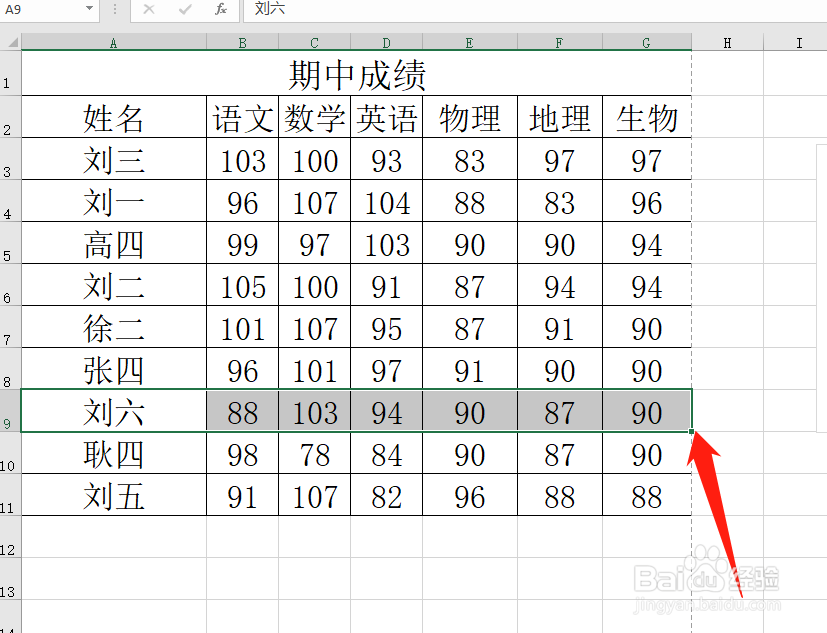Click the vertical ellipsis next to Name Box
Image resolution: width=827 pixels, height=633 pixels.
(x=115, y=10)
